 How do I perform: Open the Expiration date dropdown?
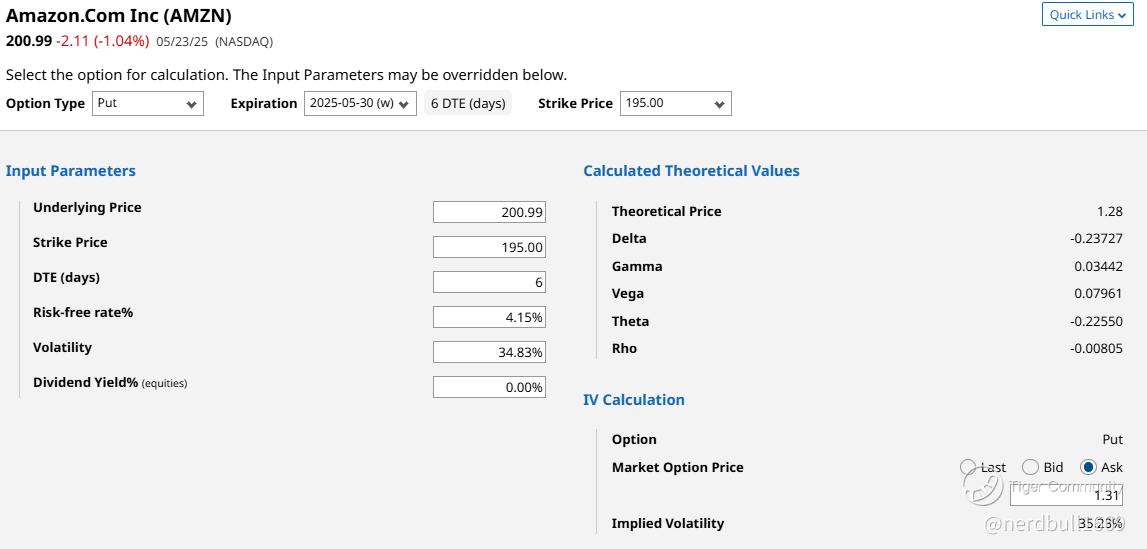(x=360, y=103)
